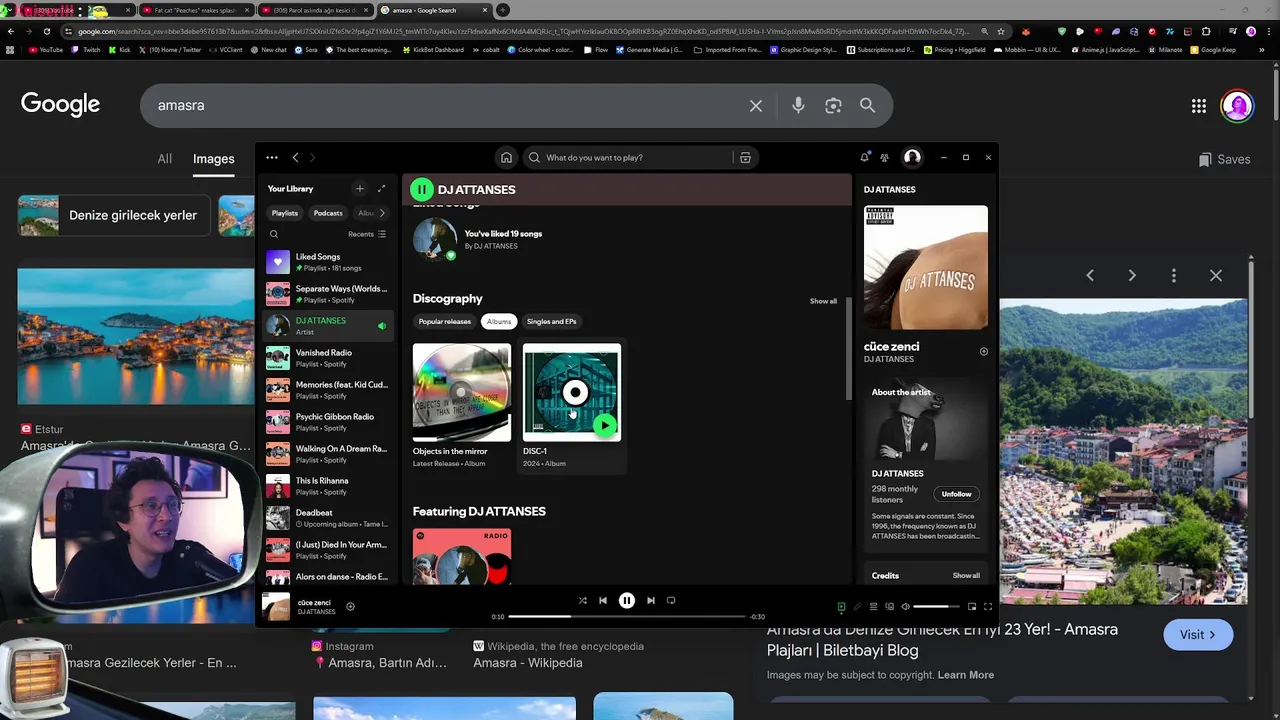1280x720 pixels.
Task: Open Memories (feat. Kid Cudi) playlist
Action: [x=326, y=390]
